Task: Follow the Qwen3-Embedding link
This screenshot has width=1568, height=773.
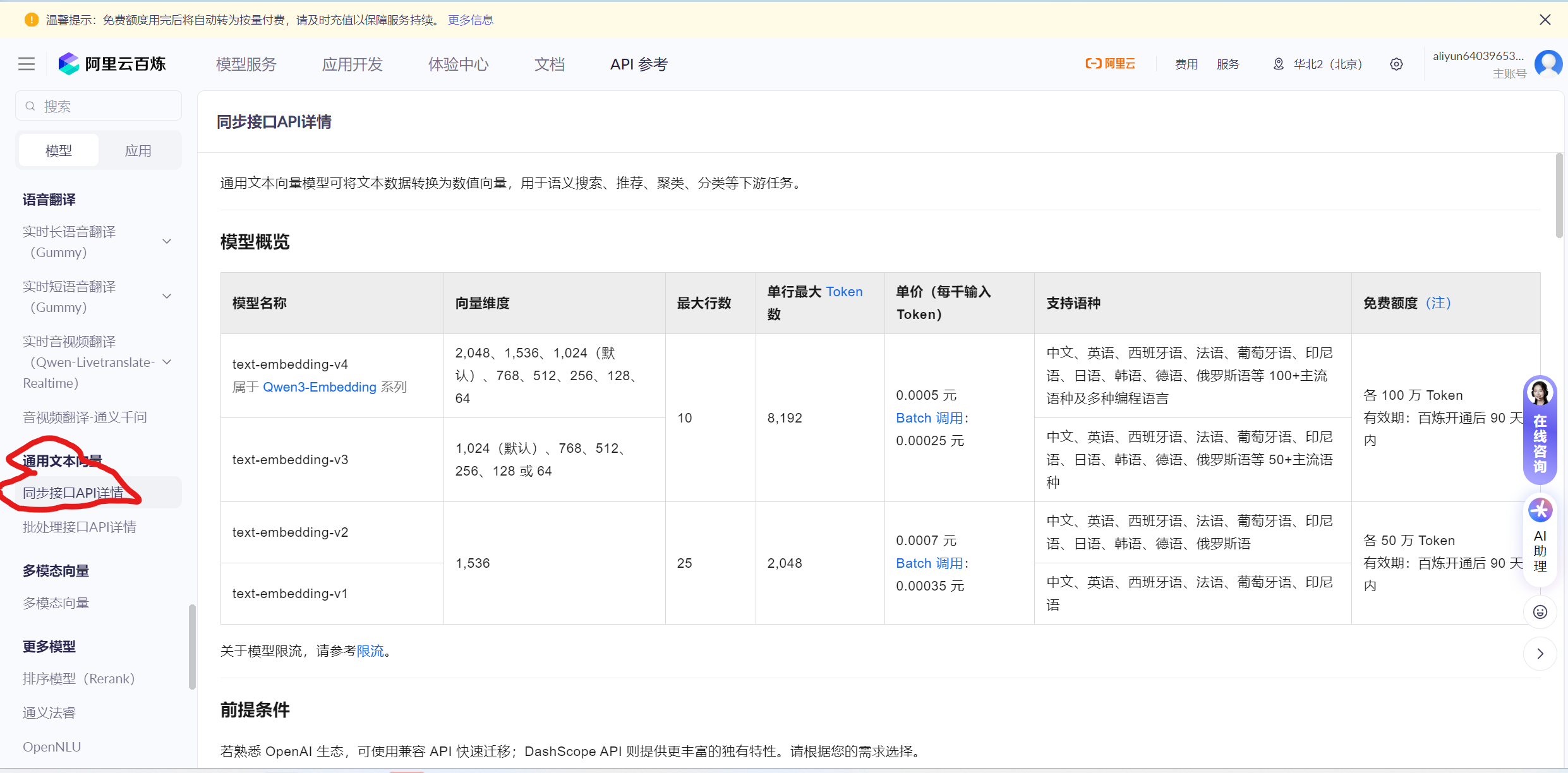Action: (319, 387)
